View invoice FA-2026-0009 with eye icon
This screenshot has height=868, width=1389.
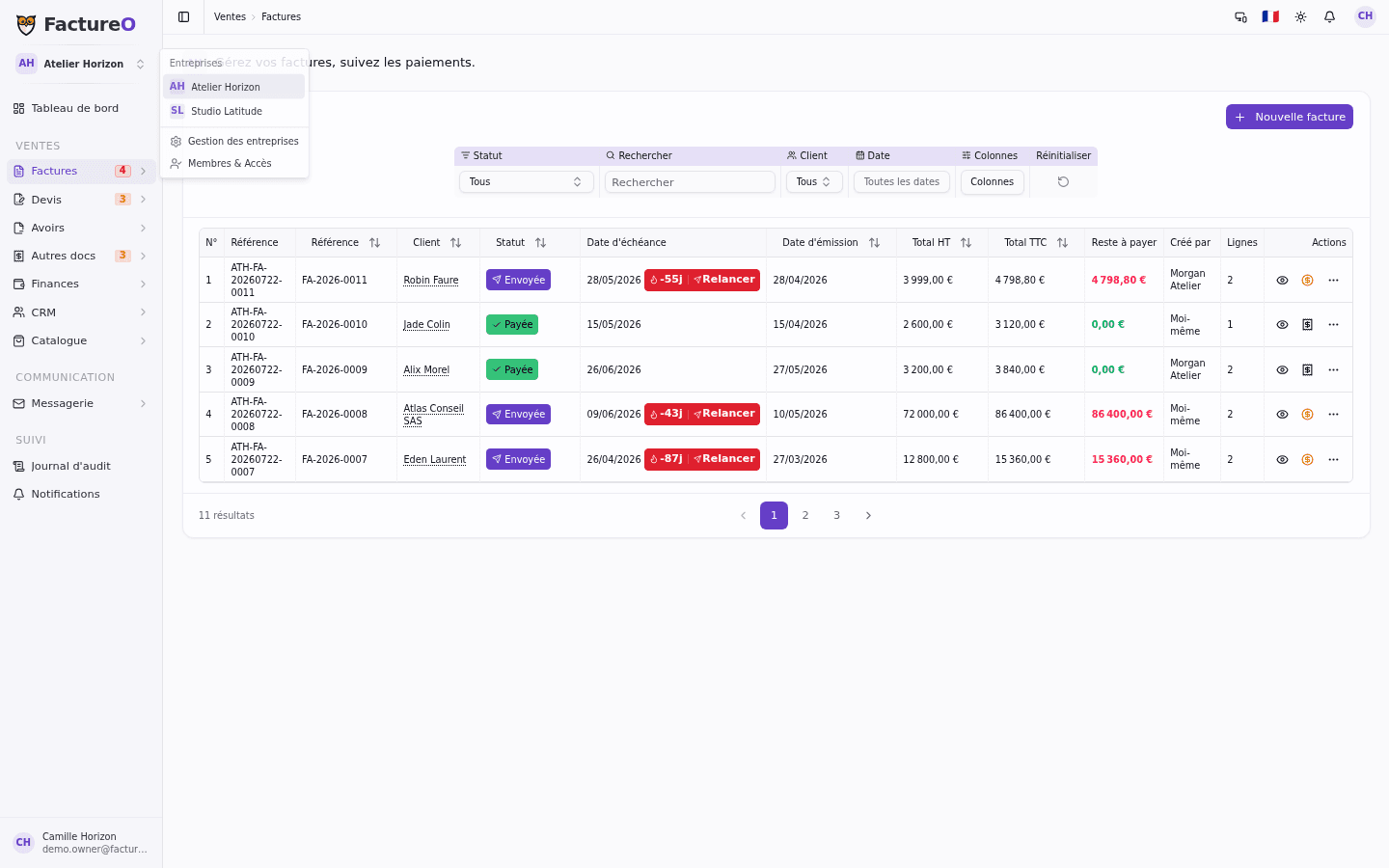(1282, 369)
